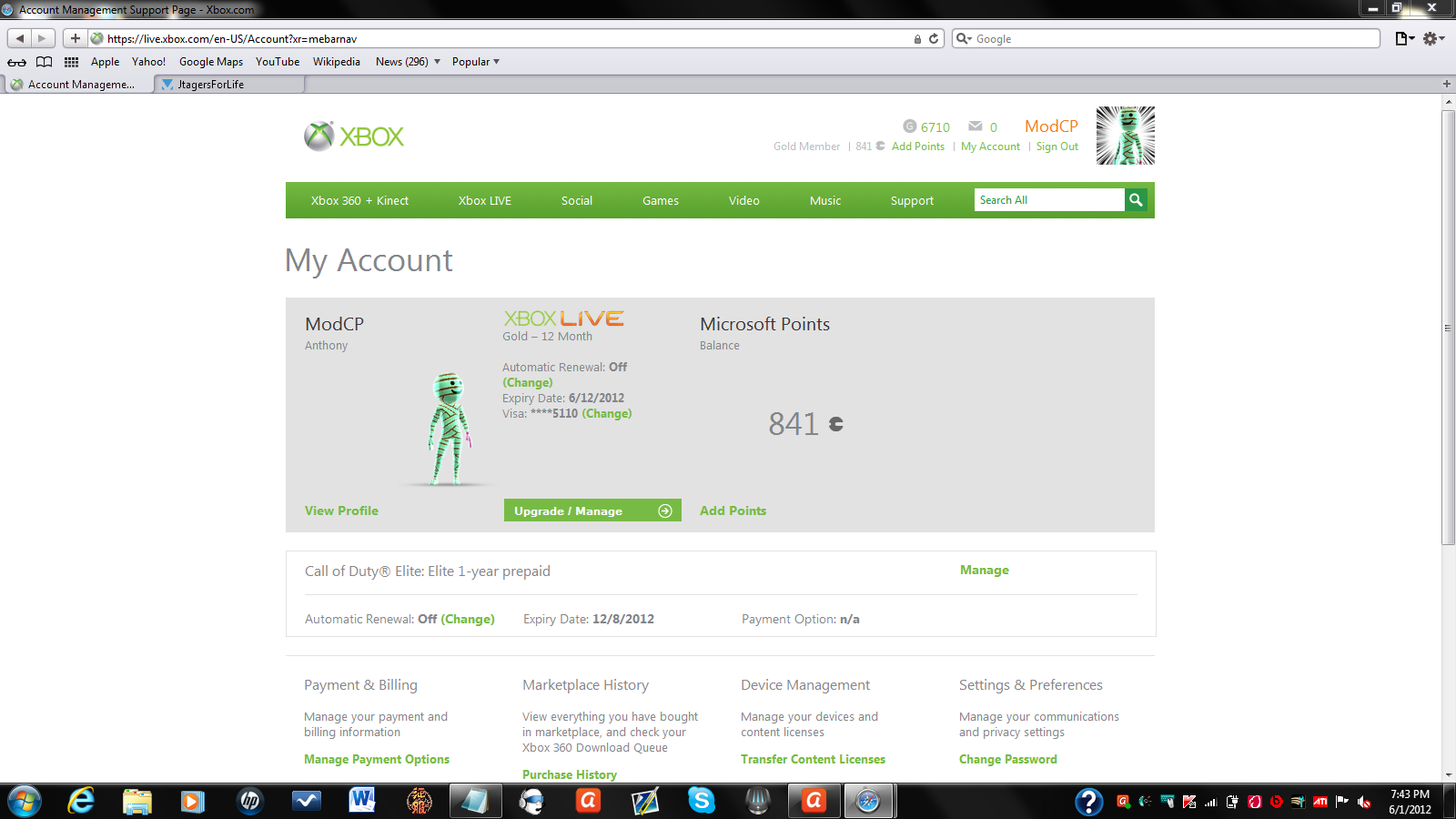Open the messages envelope icon
The width and height of the screenshot is (1456, 819).
pos(976,126)
